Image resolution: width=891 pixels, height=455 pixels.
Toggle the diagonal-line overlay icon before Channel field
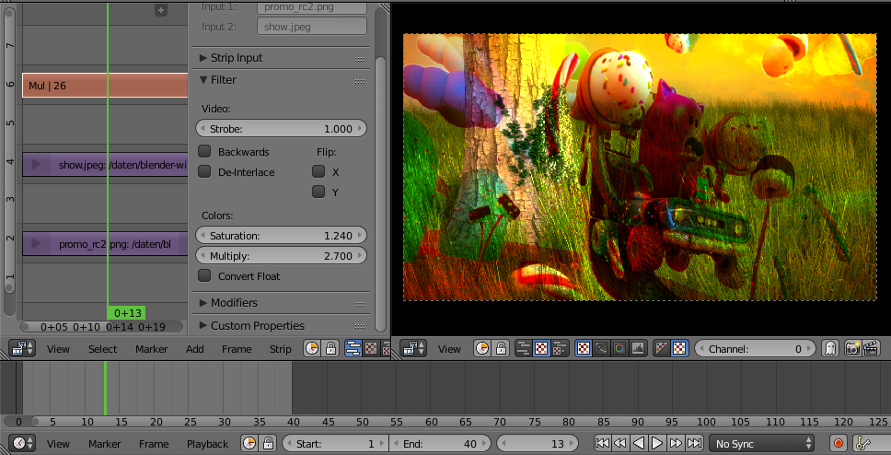click(x=661, y=349)
